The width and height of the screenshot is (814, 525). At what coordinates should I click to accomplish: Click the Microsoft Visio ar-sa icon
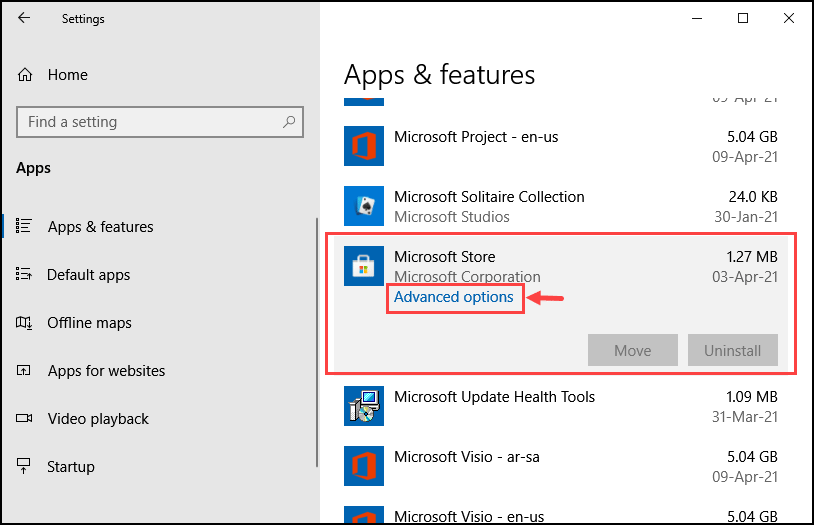click(364, 466)
